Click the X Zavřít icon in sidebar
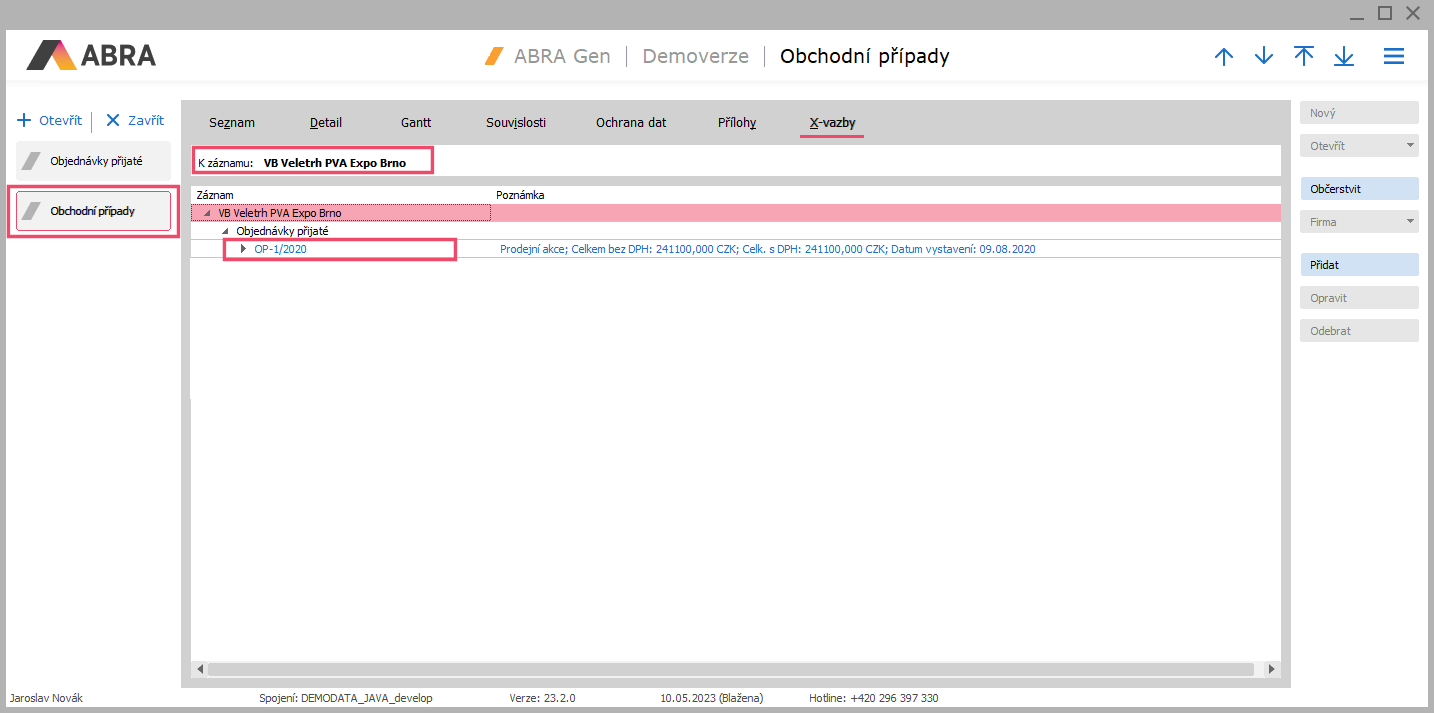This screenshot has width=1434, height=713. (x=113, y=120)
